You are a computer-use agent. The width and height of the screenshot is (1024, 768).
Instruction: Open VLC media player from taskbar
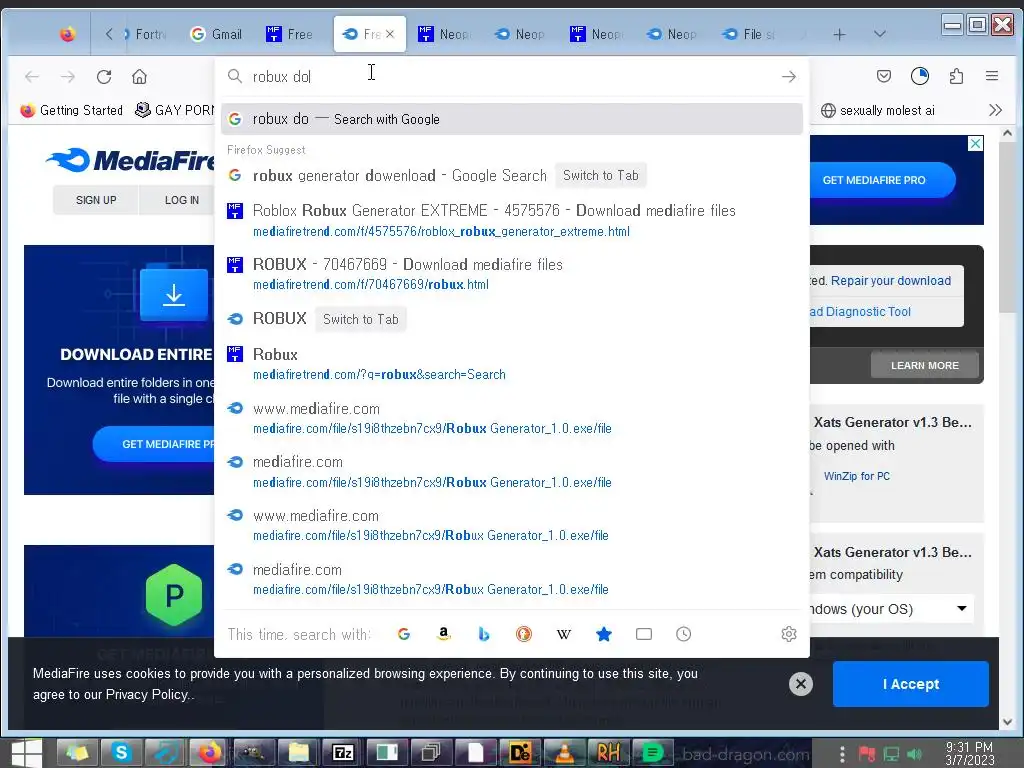(564, 753)
